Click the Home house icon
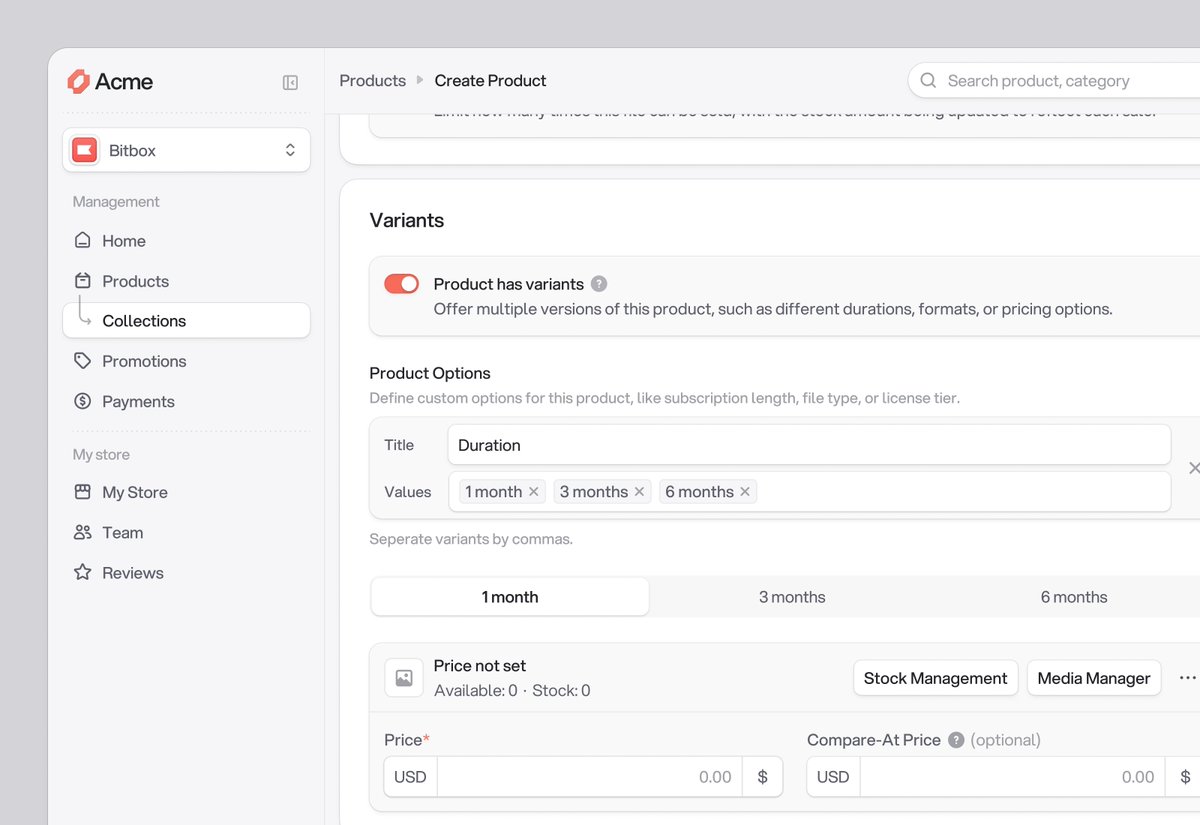The image size is (1200, 825). (83, 241)
